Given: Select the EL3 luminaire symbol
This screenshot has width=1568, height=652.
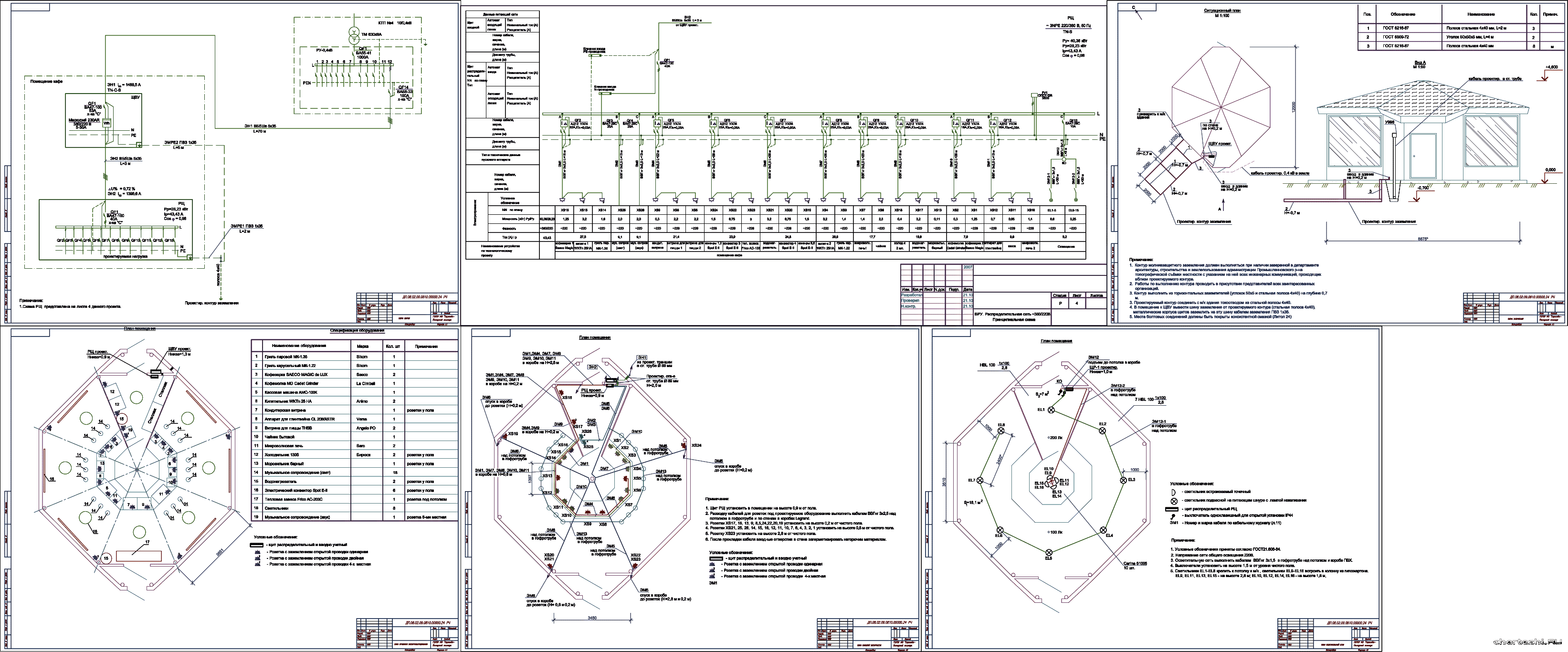Looking at the screenshot, I should 1124,480.
